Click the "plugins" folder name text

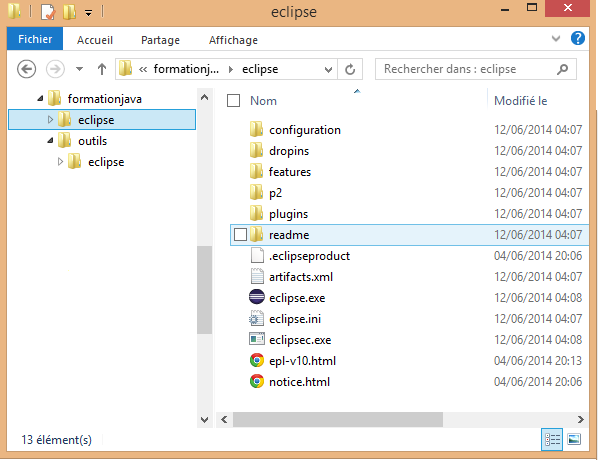click(x=288, y=214)
